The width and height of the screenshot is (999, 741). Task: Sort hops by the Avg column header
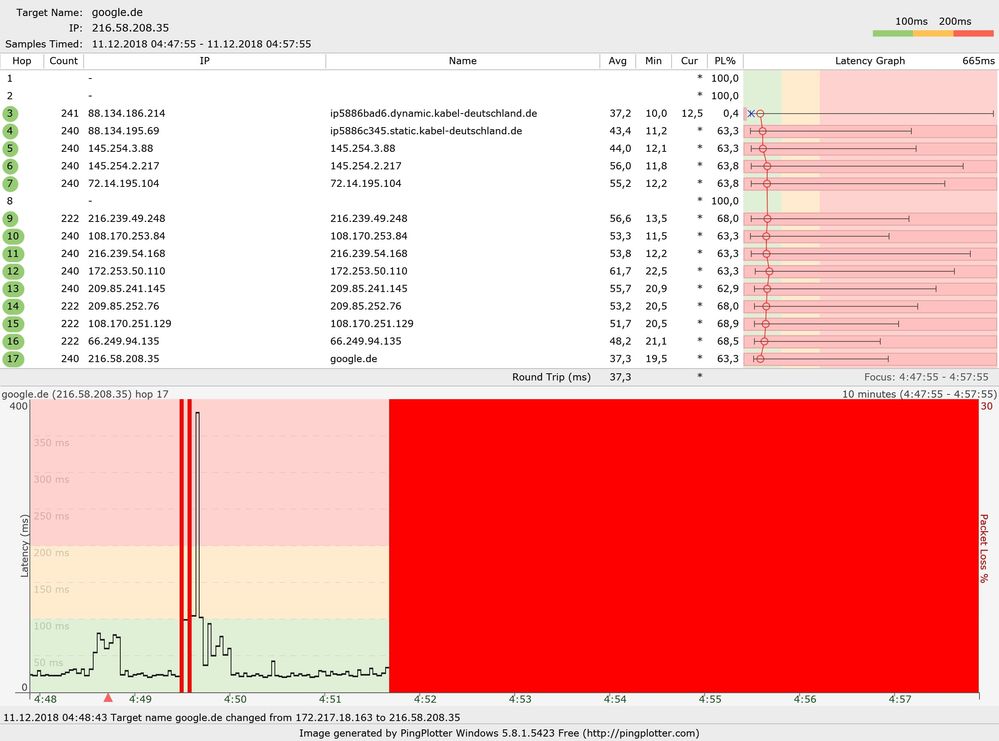(x=617, y=60)
